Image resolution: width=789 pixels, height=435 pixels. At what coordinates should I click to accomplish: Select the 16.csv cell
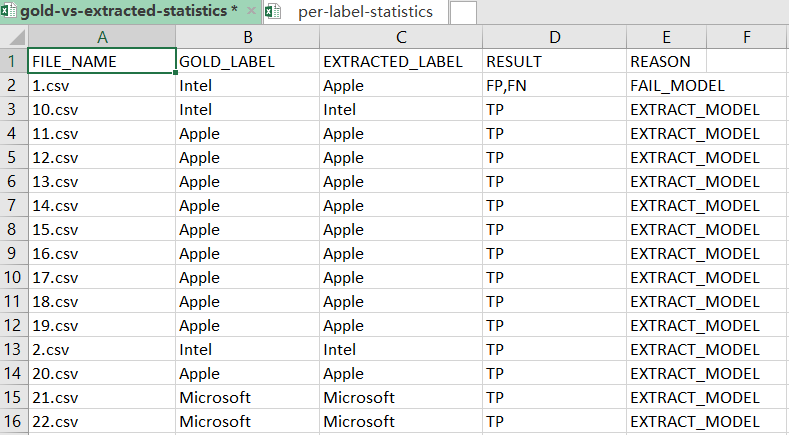coord(102,253)
